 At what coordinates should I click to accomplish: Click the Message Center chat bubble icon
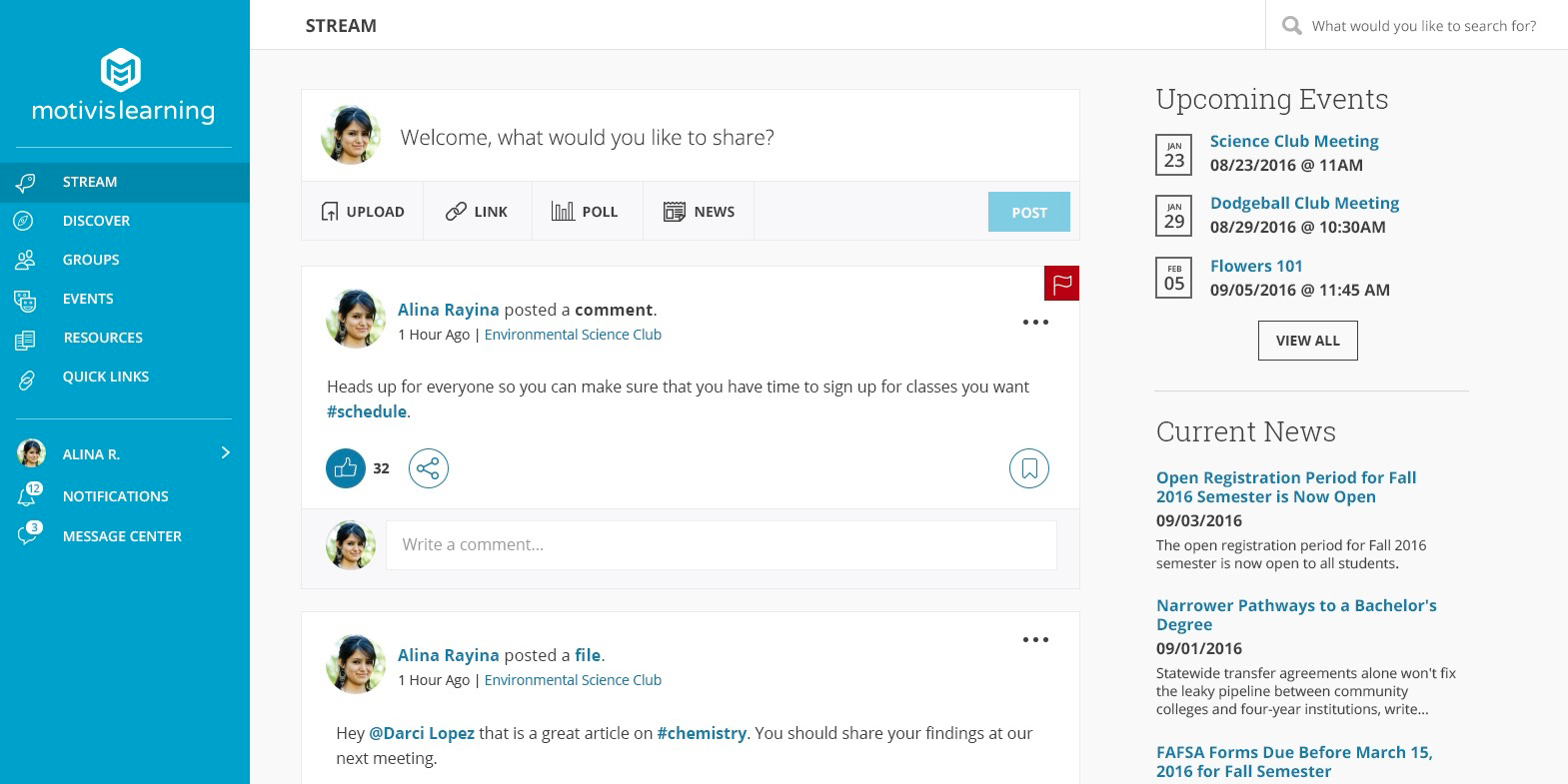[x=29, y=534]
